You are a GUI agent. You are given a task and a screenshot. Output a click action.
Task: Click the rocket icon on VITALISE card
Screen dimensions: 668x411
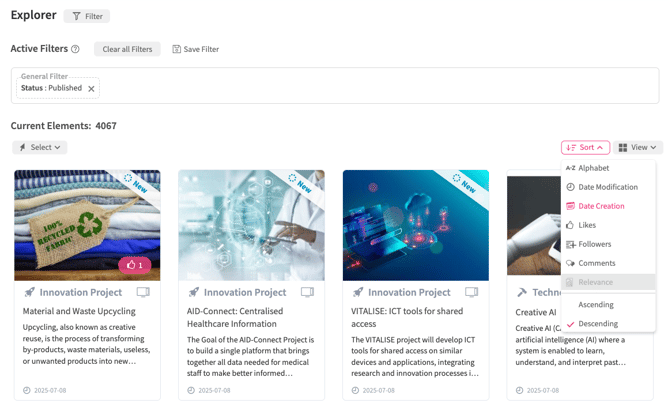pos(358,293)
